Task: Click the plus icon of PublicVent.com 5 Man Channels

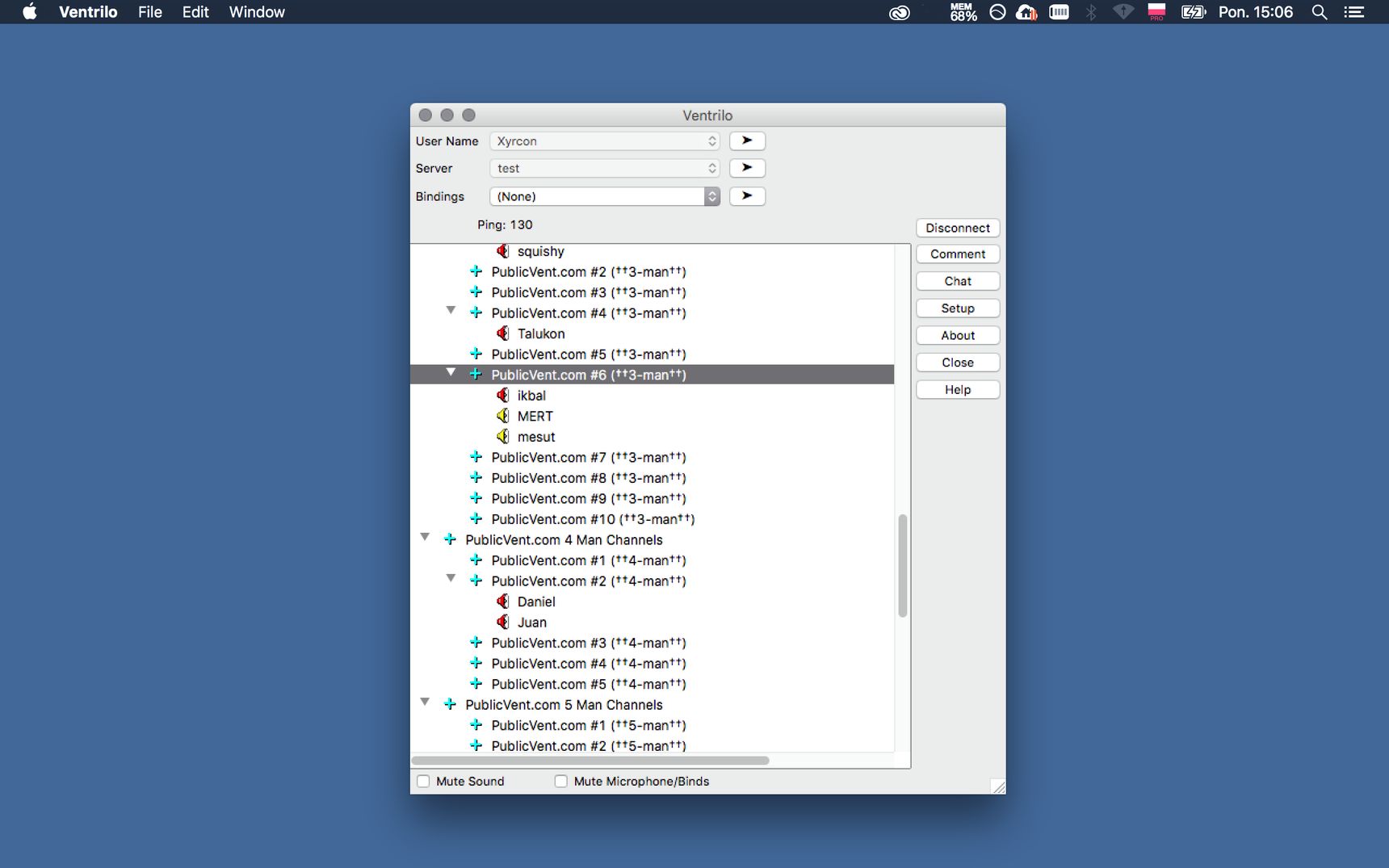Action: pyautogui.click(x=450, y=704)
